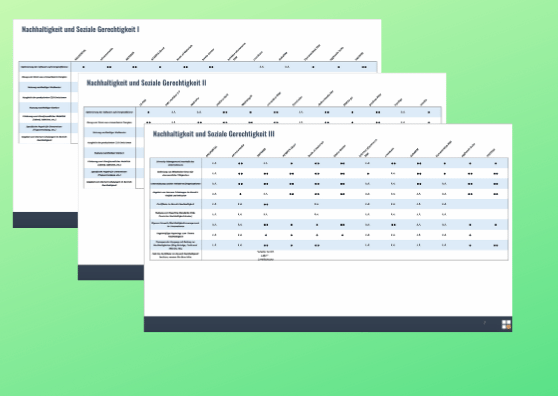
Task: Click the row-label column of slide I table
Action: [44, 102]
